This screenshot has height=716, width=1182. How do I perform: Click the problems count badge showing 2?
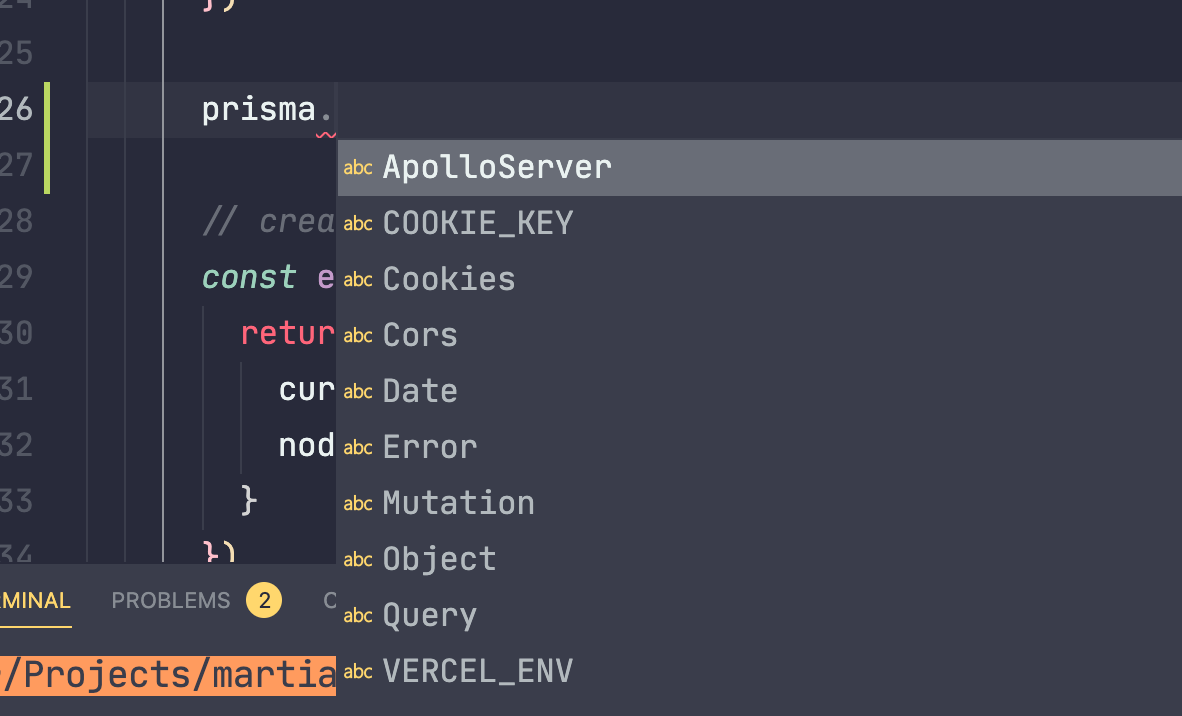point(263,600)
